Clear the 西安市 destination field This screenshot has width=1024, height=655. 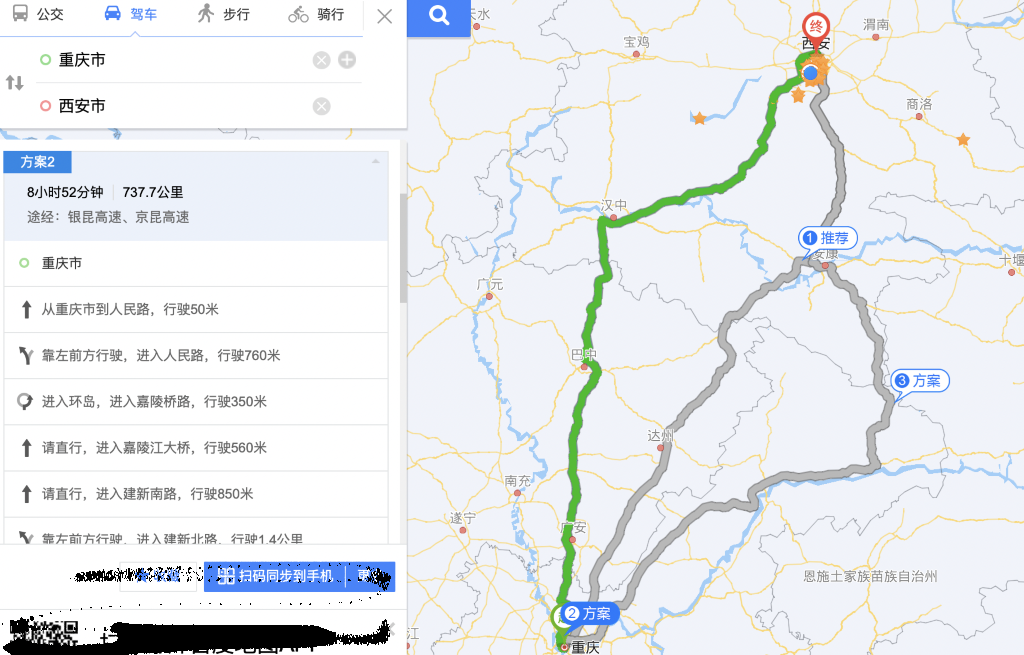[x=321, y=106]
